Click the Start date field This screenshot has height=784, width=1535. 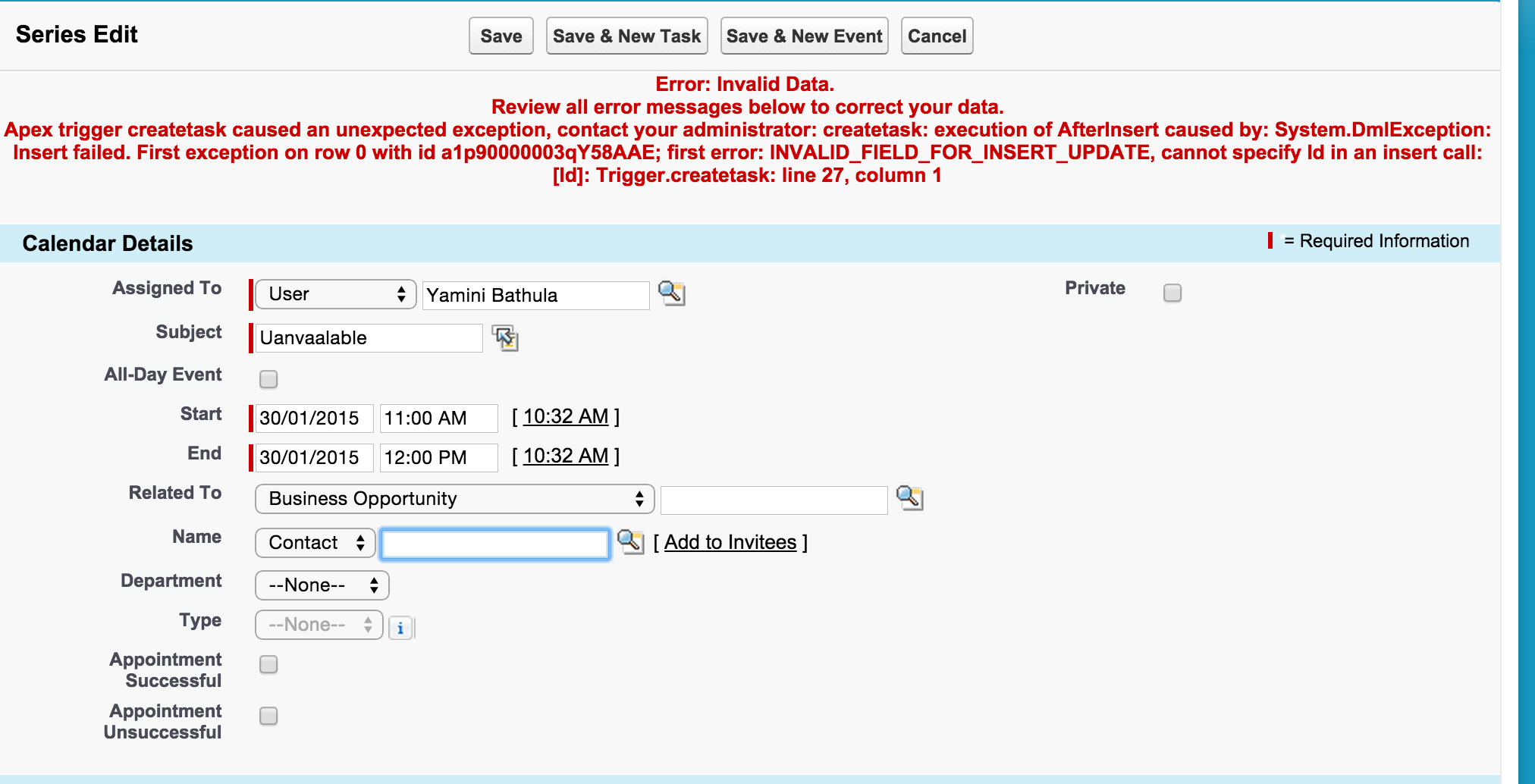click(315, 418)
